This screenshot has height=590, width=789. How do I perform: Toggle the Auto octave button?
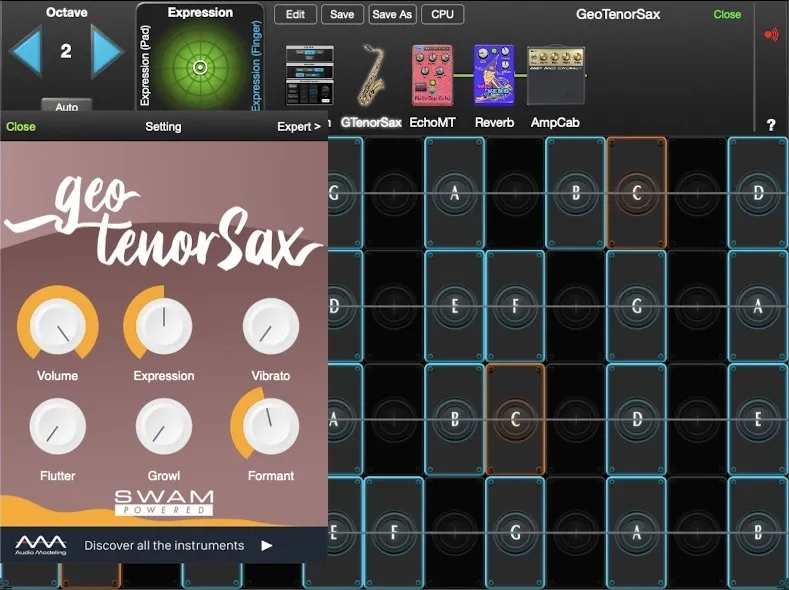coord(66,106)
